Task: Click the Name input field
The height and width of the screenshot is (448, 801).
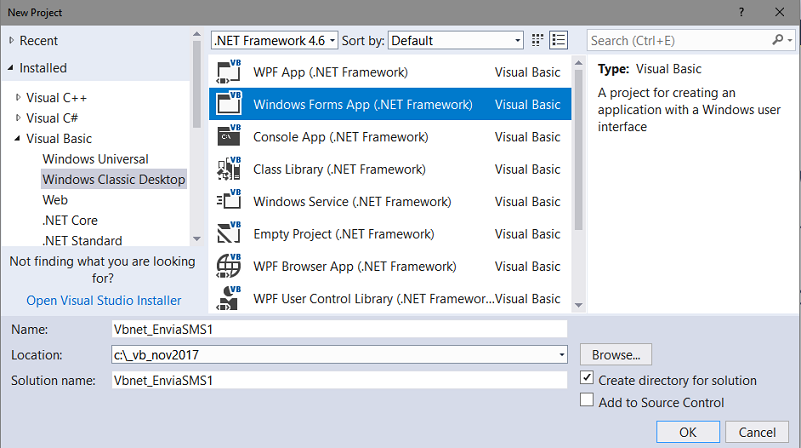Action: pos(339,329)
